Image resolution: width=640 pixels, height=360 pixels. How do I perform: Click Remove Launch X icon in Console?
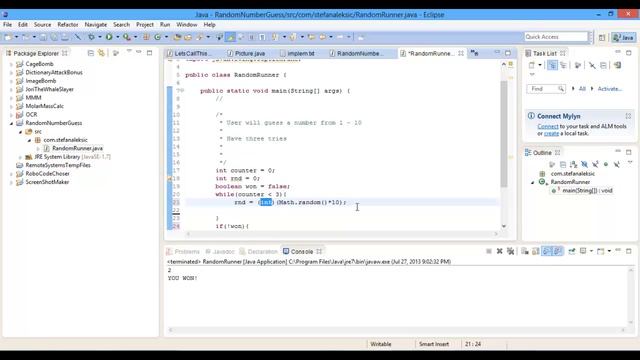[499, 251]
